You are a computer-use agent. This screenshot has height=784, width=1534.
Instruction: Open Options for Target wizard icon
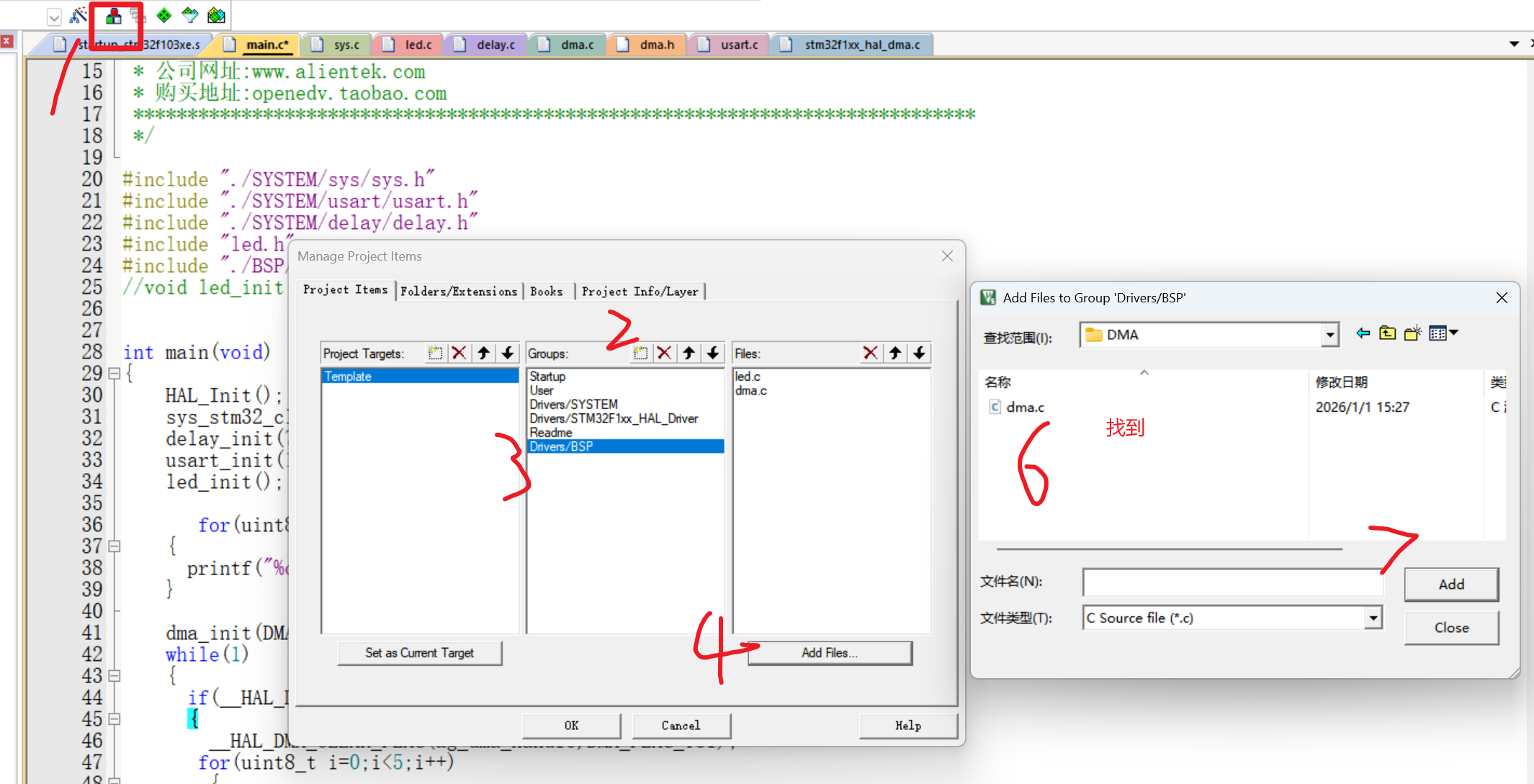[x=79, y=16]
